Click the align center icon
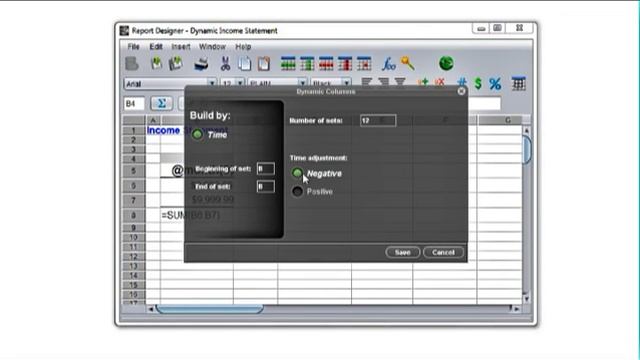The width and height of the screenshot is (640, 360). click(383, 82)
